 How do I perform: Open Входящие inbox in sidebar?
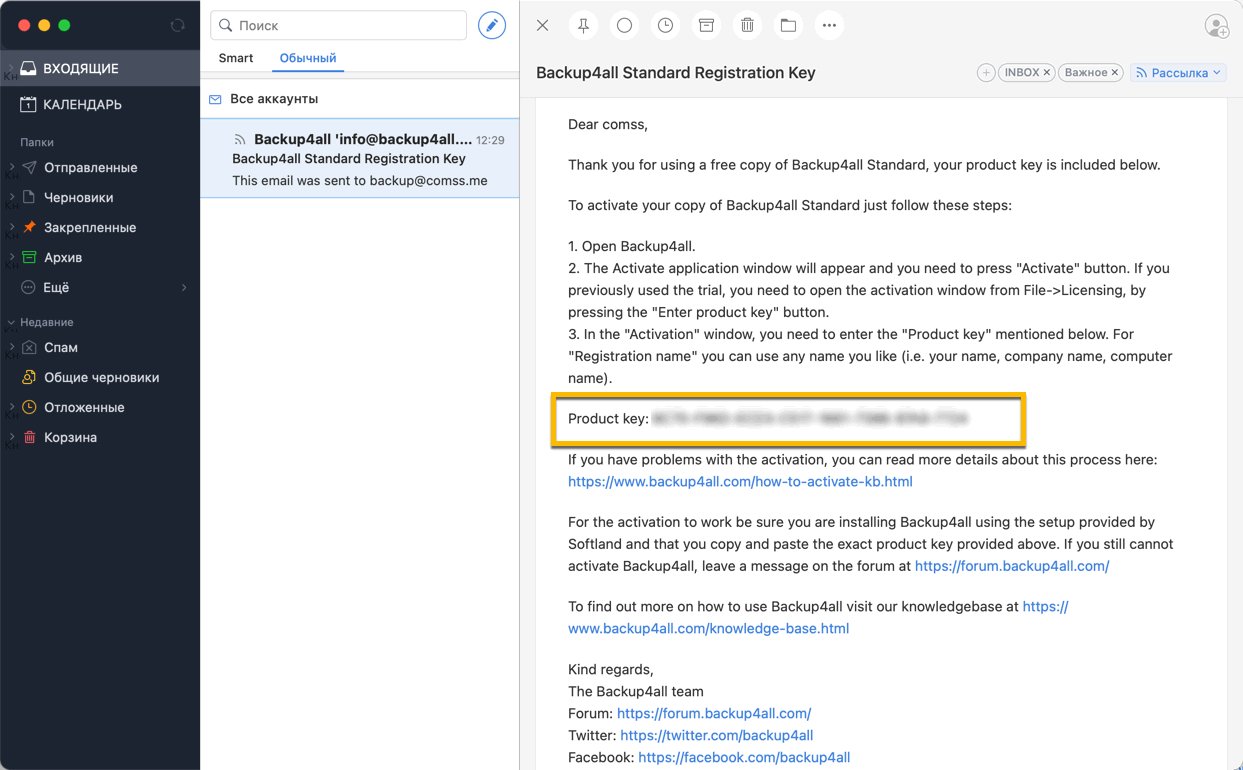pyautogui.click(x=100, y=68)
